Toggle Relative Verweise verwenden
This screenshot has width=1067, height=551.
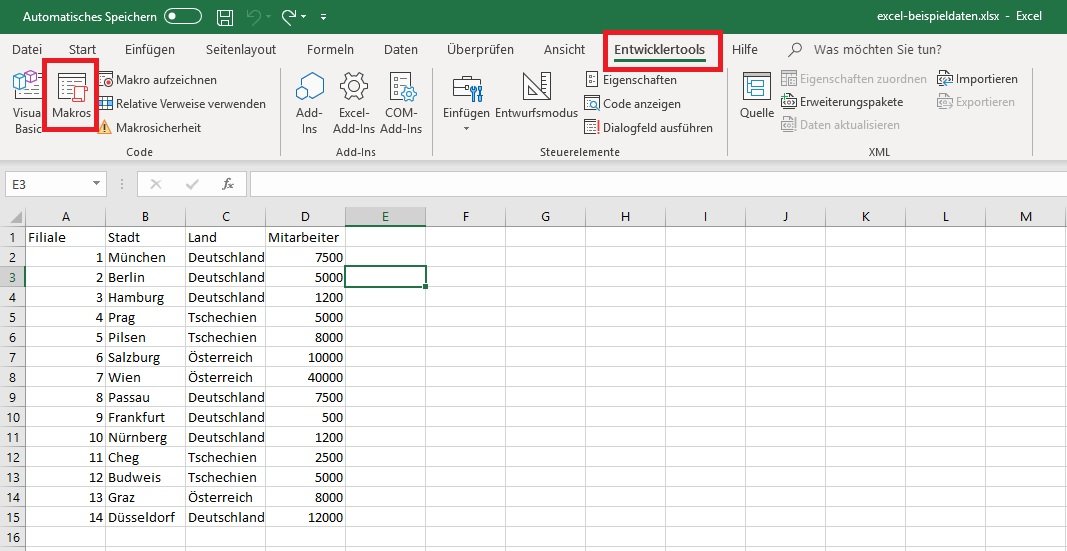pyautogui.click(x=182, y=103)
